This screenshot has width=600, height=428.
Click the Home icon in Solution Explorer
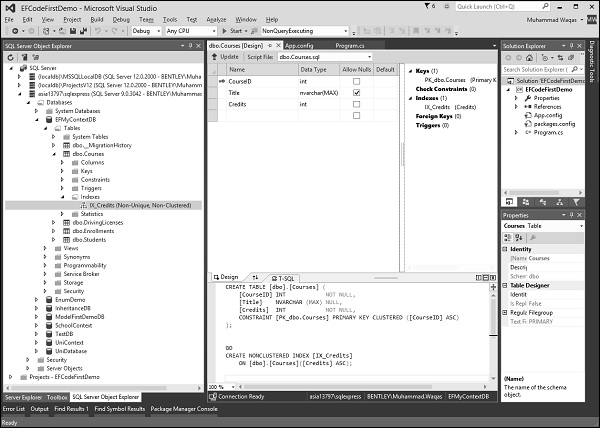pos(531,56)
